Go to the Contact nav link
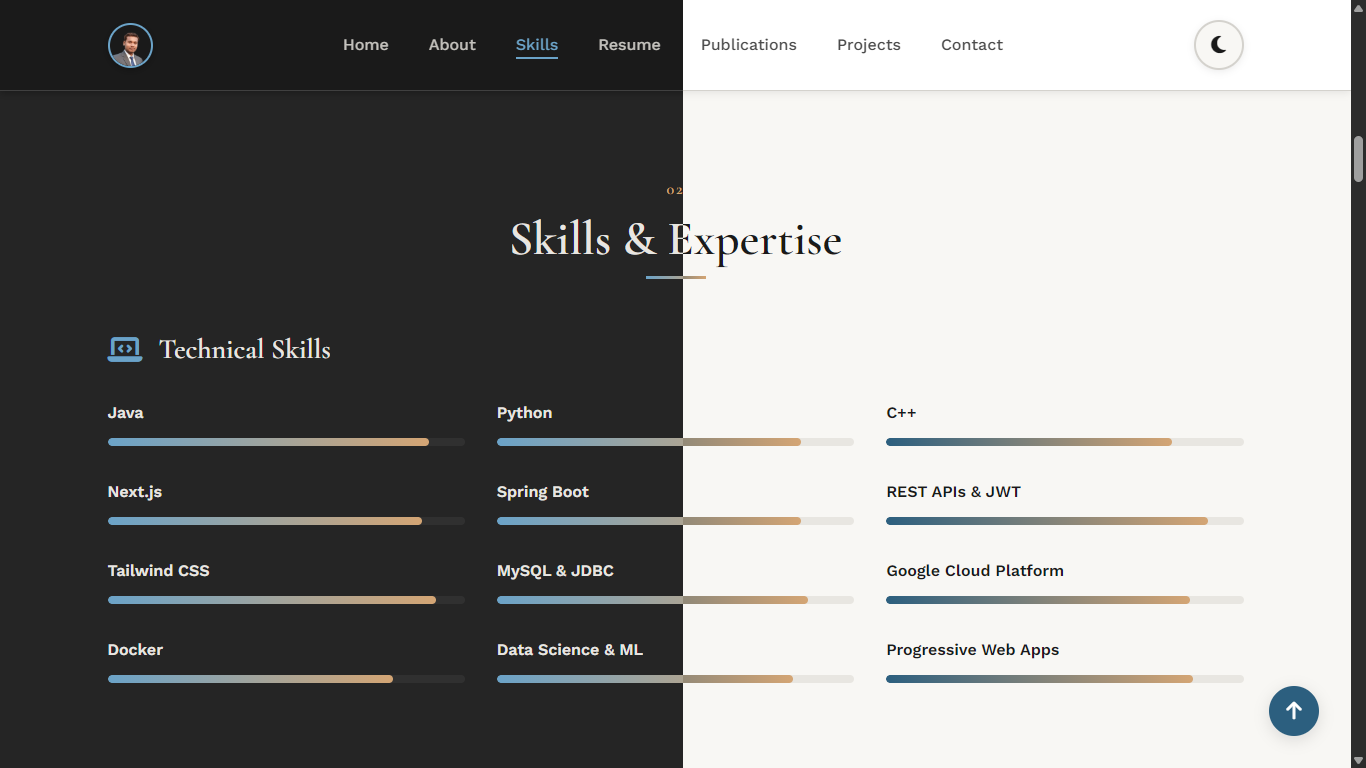Viewport: 1366px width, 768px height. tap(972, 45)
